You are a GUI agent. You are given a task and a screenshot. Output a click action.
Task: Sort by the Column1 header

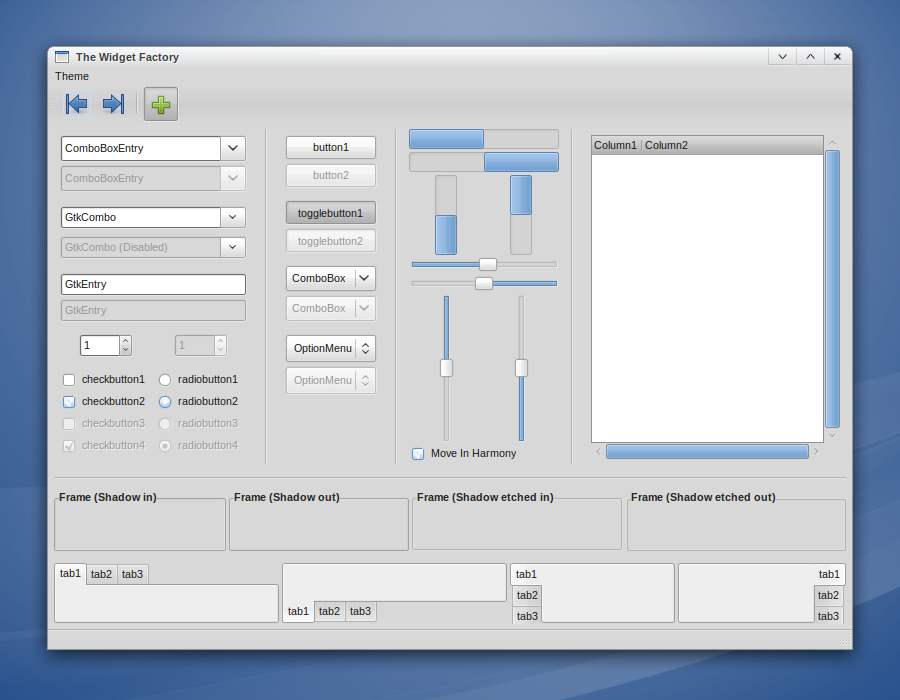click(x=616, y=145)
